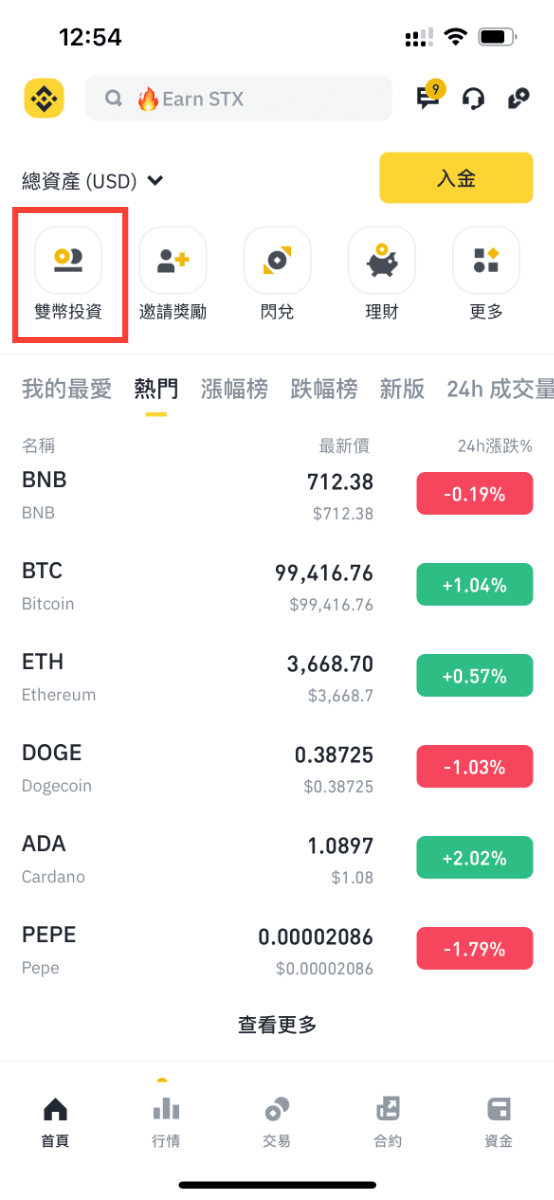This screenshot has height=1200, width=554.
Task: Switch to the 我的最愛 favorites tab
Action: point(67,389)
